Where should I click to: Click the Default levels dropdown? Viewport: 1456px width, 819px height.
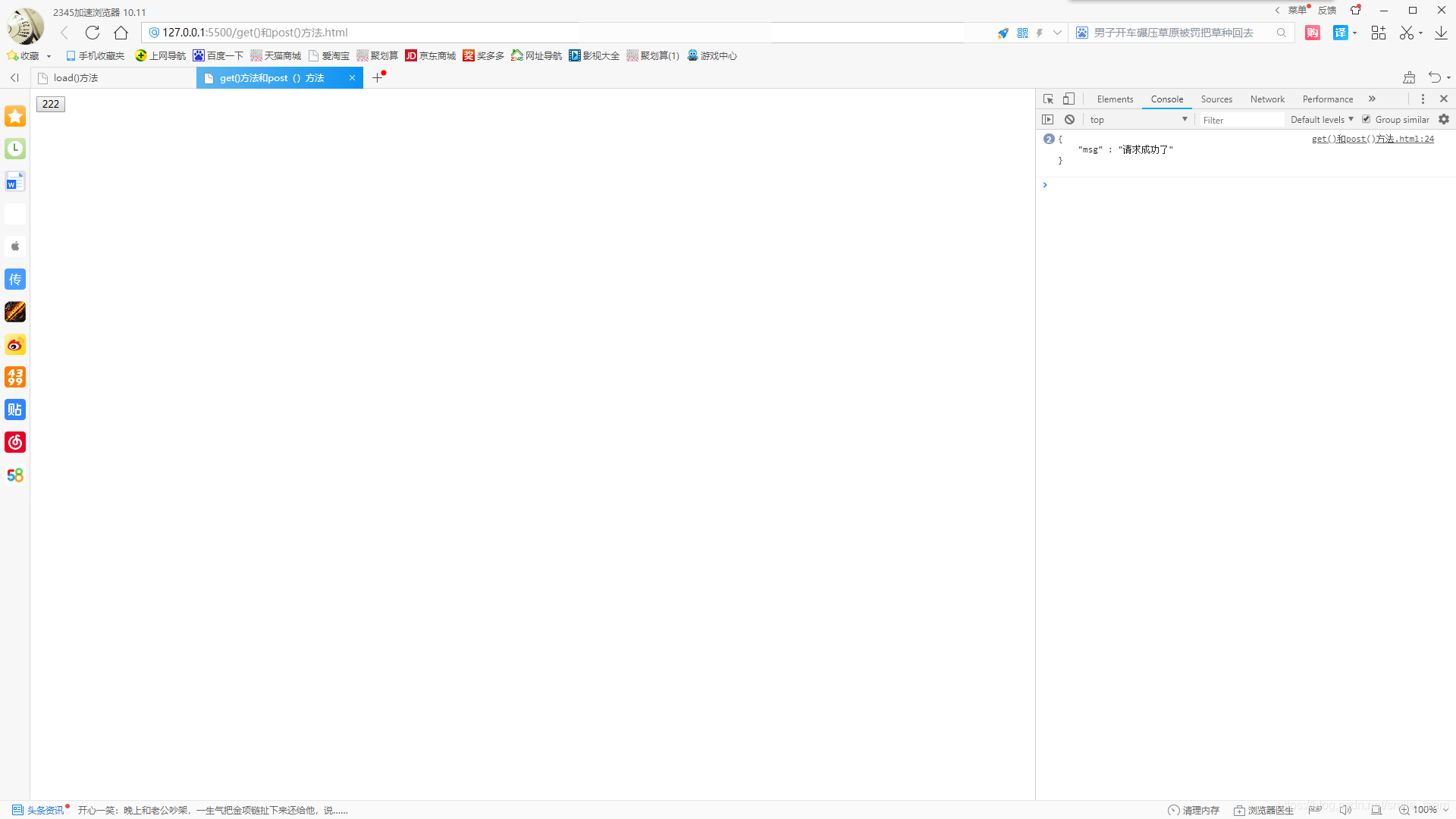coord(1322,119)
